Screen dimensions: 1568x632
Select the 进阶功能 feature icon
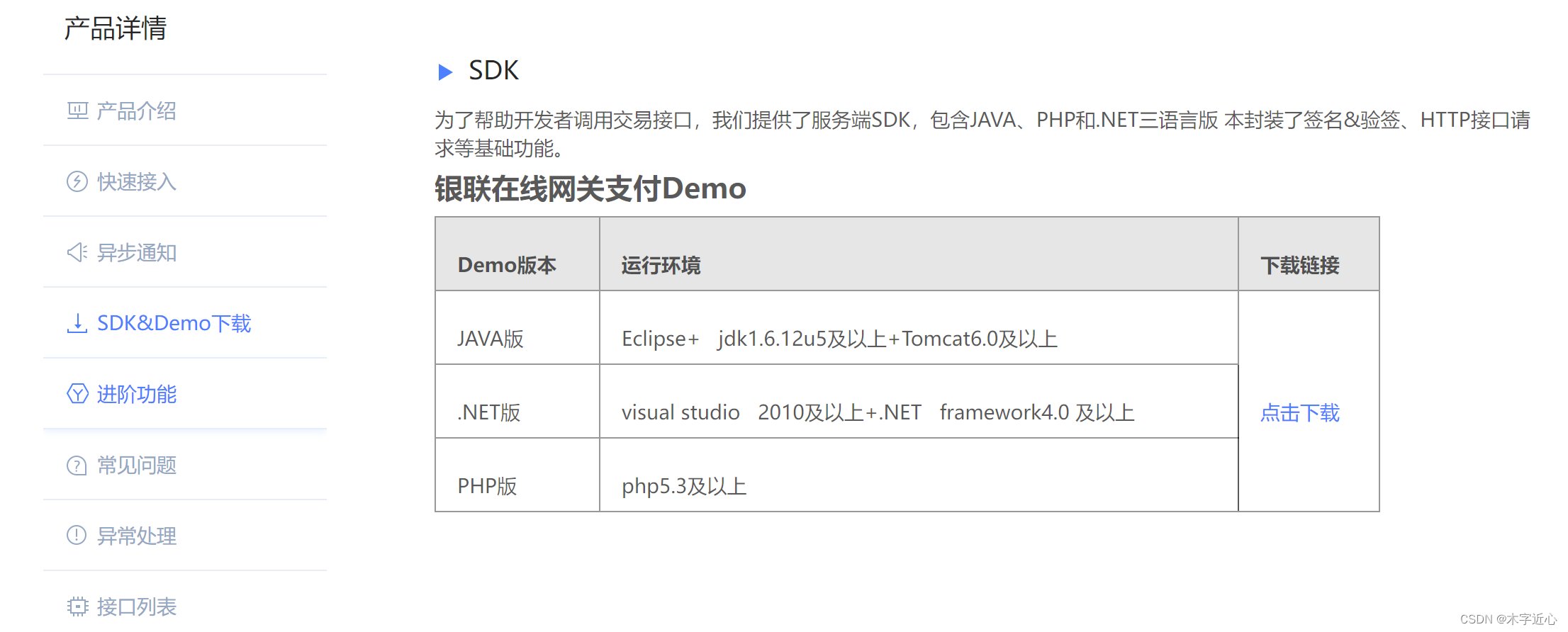78,394
